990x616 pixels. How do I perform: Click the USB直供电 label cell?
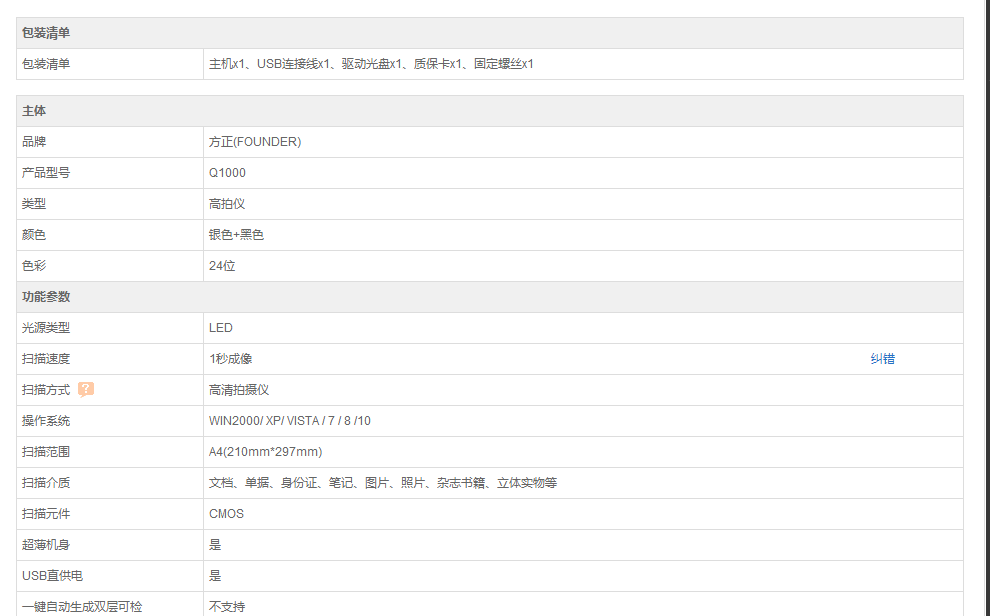[110, 575]
